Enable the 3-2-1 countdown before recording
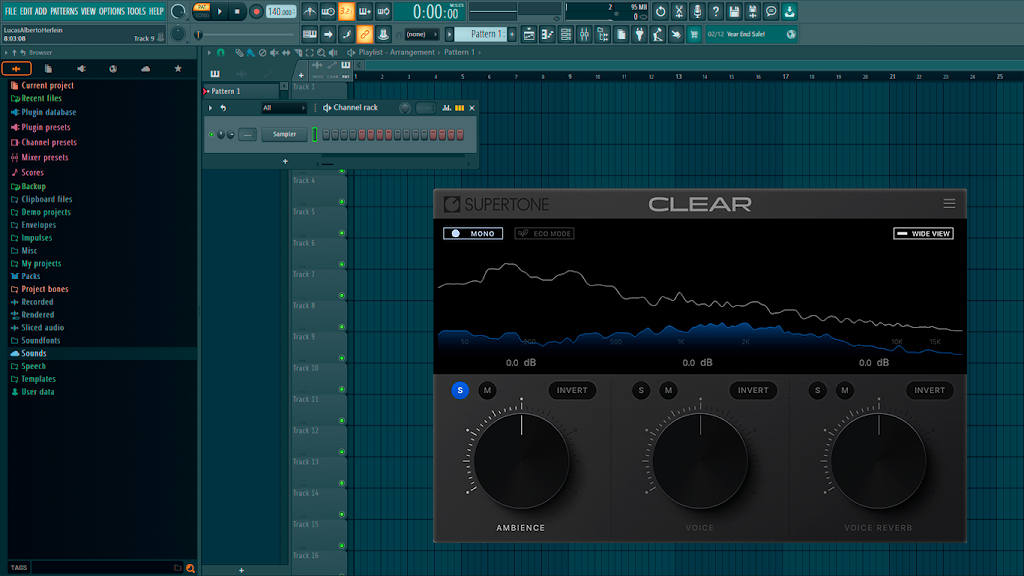Screen dimensions: 1024x576 pyautogui.click(x=346, y=11)
